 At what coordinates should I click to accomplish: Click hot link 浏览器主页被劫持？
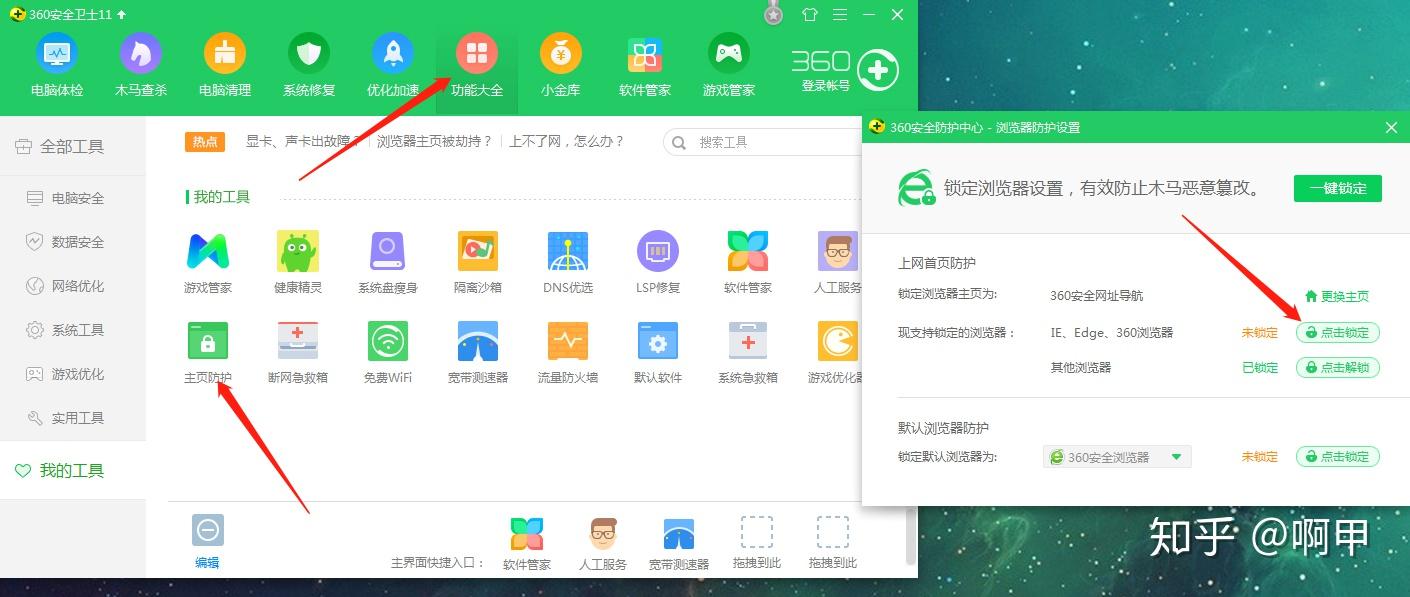(435, 142)
